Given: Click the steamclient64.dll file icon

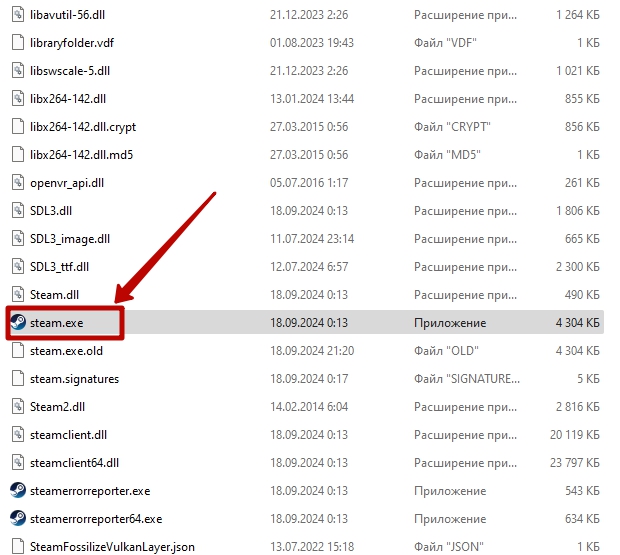Looking at the screenshot, I should (x=18, y=463).
